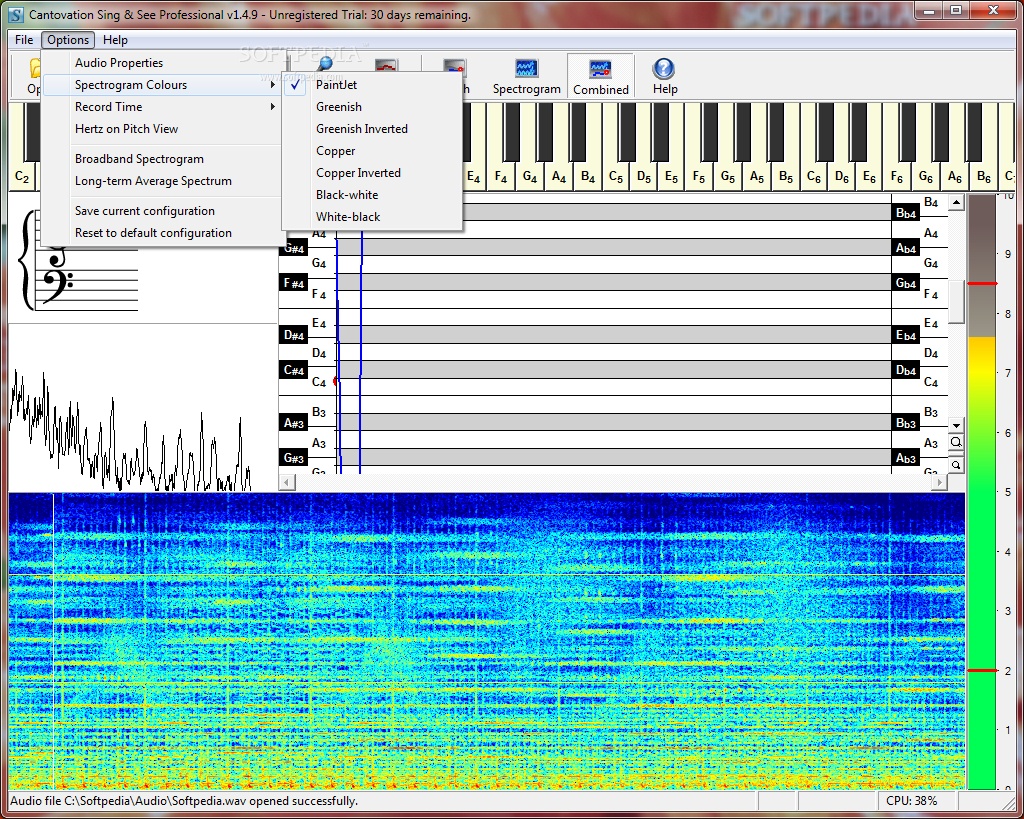The image size is (1024, 819).
Task: Click the Bb4 label on right side
Action: 906,213
